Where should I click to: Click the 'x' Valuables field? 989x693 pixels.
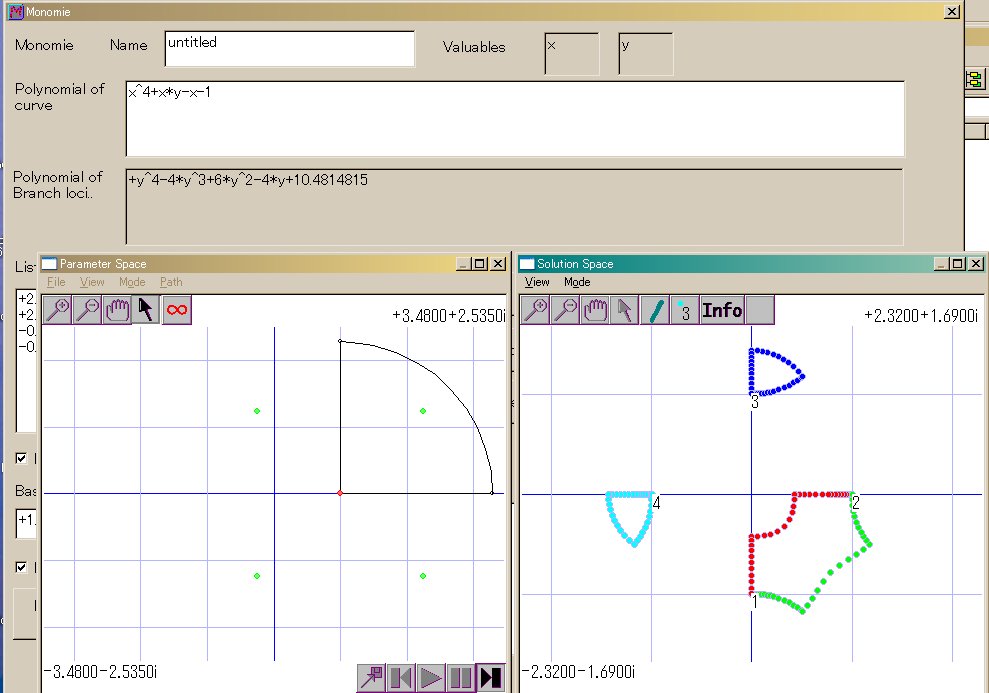click(x=571, y=54)
